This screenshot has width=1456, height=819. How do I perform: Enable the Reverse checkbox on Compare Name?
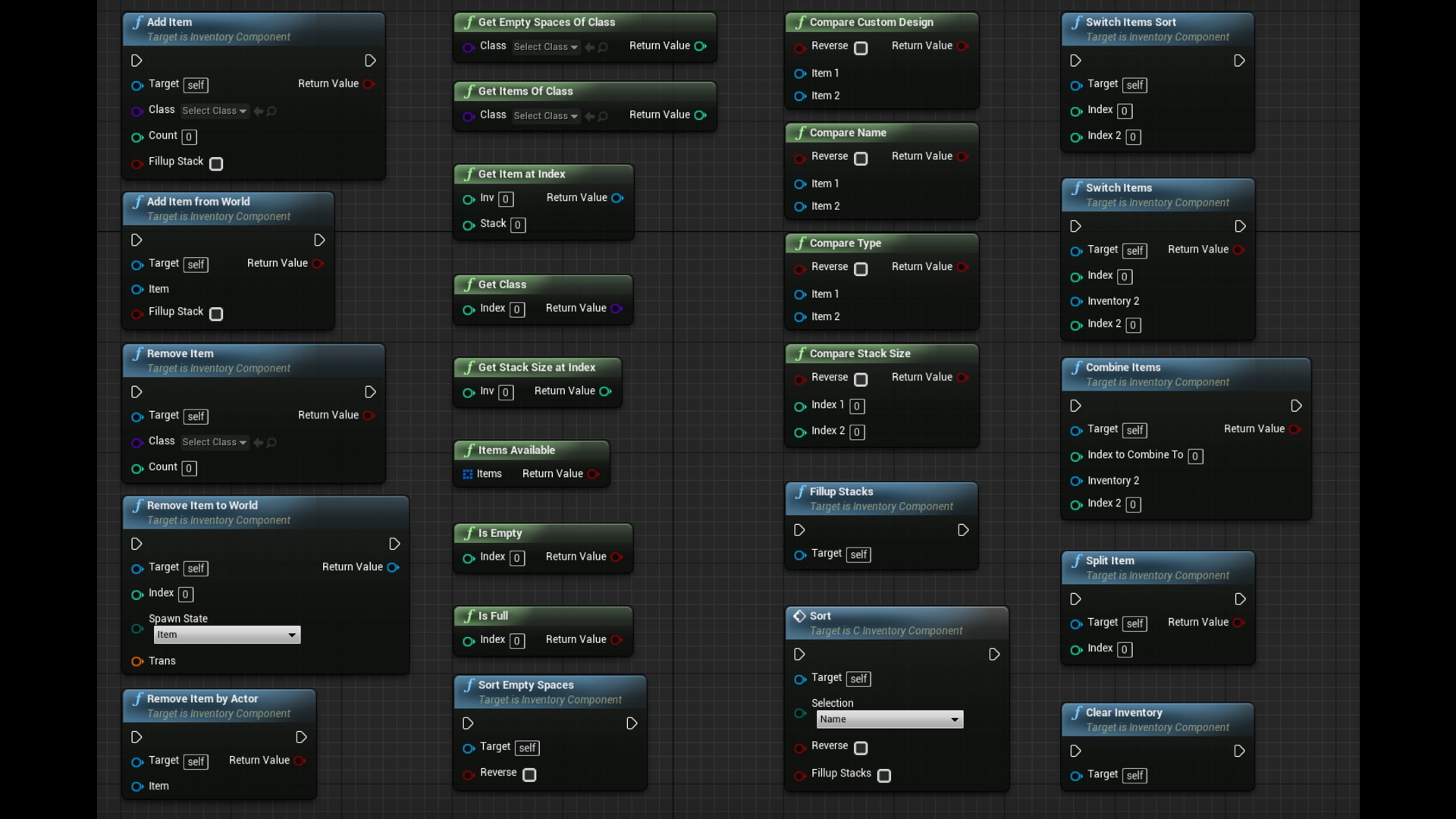point(861,158)
